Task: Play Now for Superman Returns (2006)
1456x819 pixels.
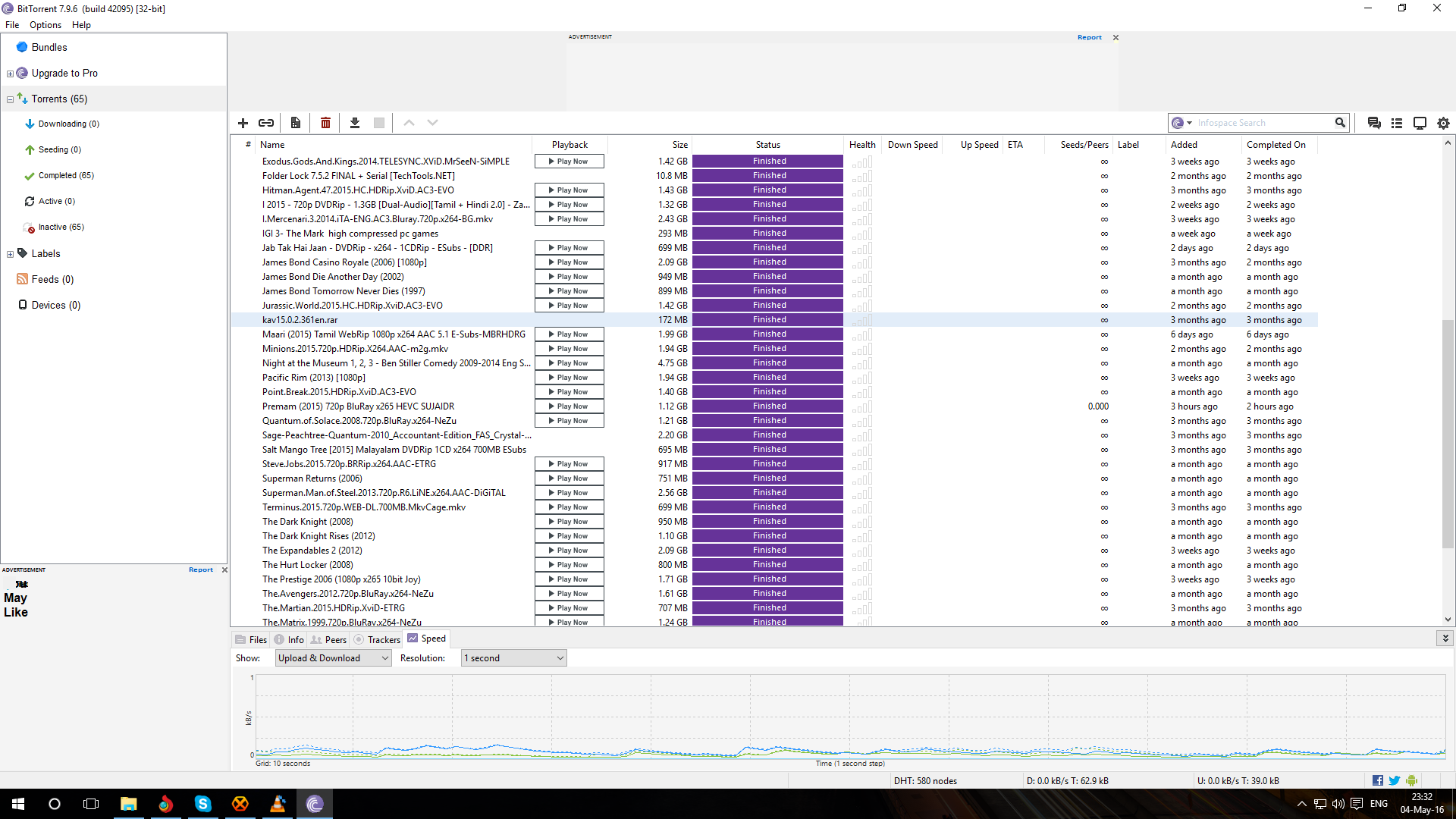Action: tap(570, 479)
